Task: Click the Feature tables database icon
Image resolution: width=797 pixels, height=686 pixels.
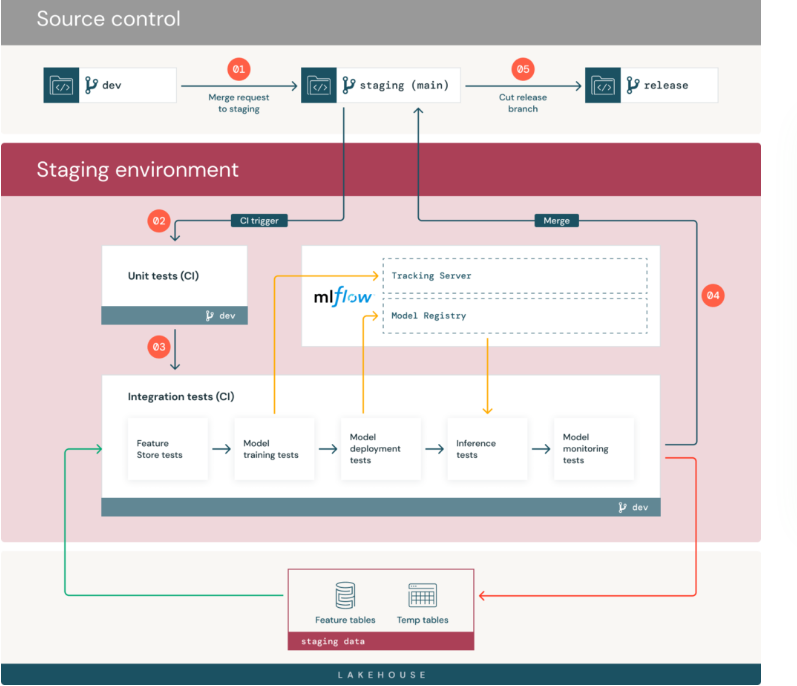Action: [x=345, y=596]
